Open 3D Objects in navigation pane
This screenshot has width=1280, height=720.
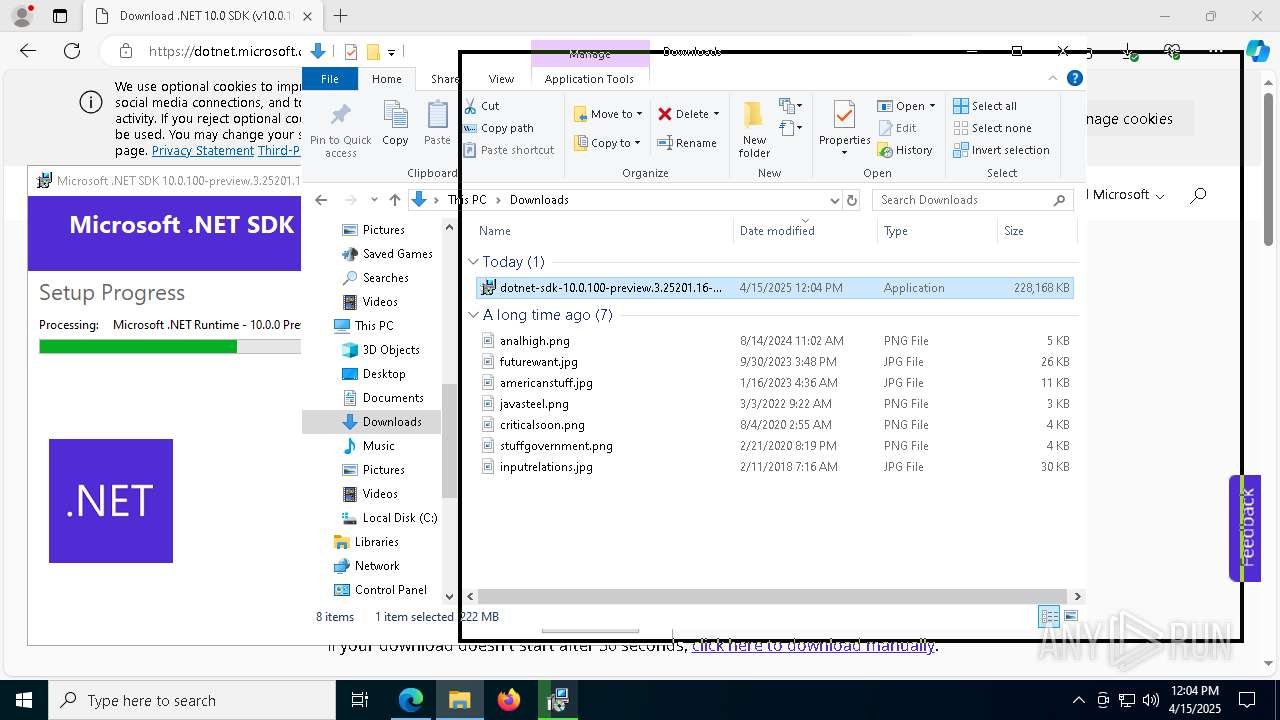(x=381, y=350)
